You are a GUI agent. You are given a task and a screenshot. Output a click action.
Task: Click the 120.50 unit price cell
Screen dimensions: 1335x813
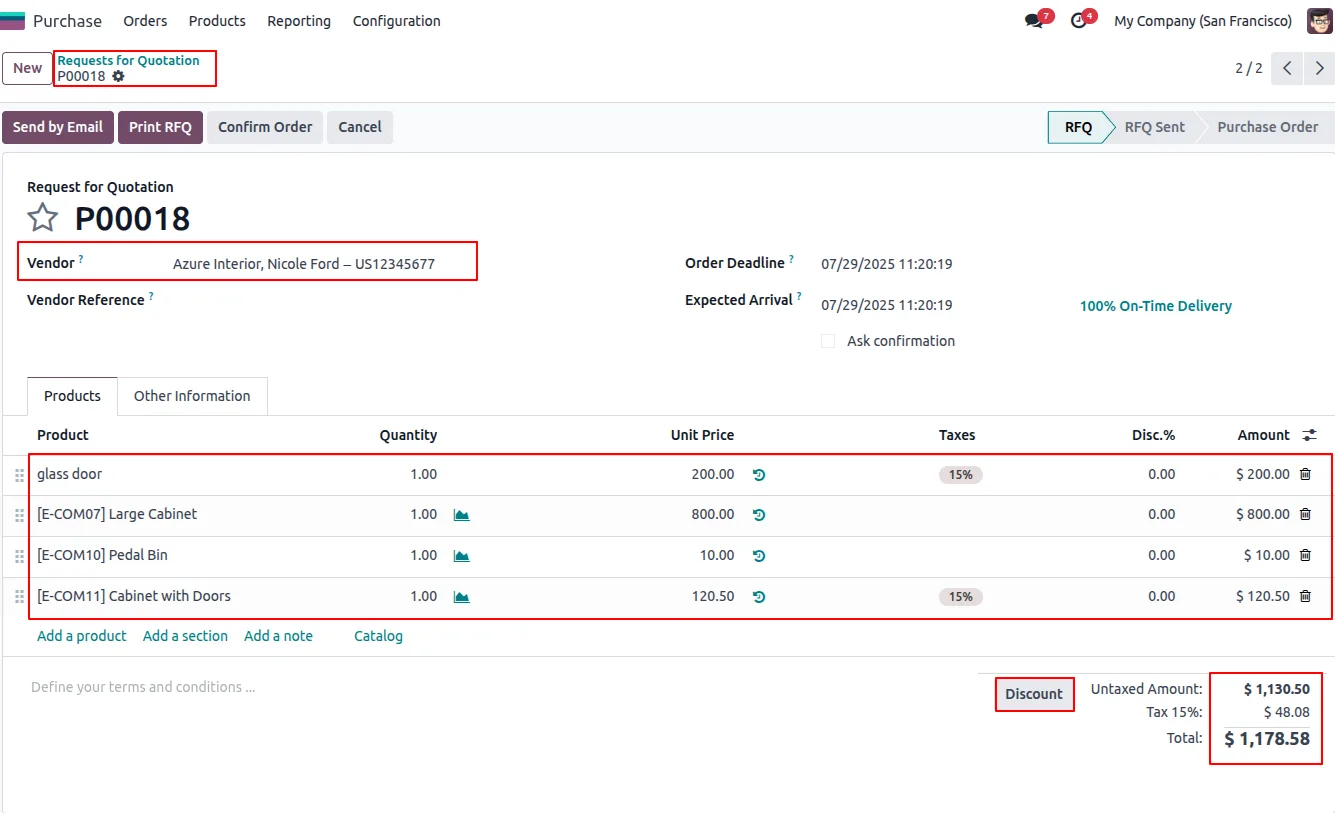(x=712, y=596)
